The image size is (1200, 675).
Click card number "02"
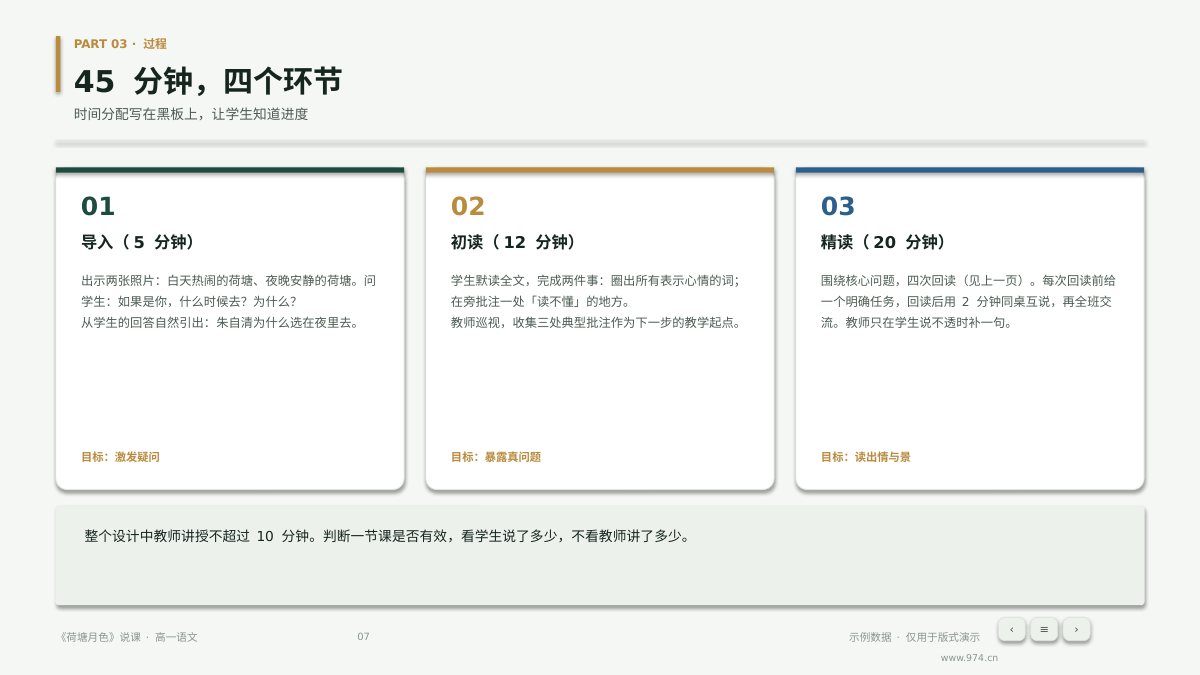coord(468,206)
